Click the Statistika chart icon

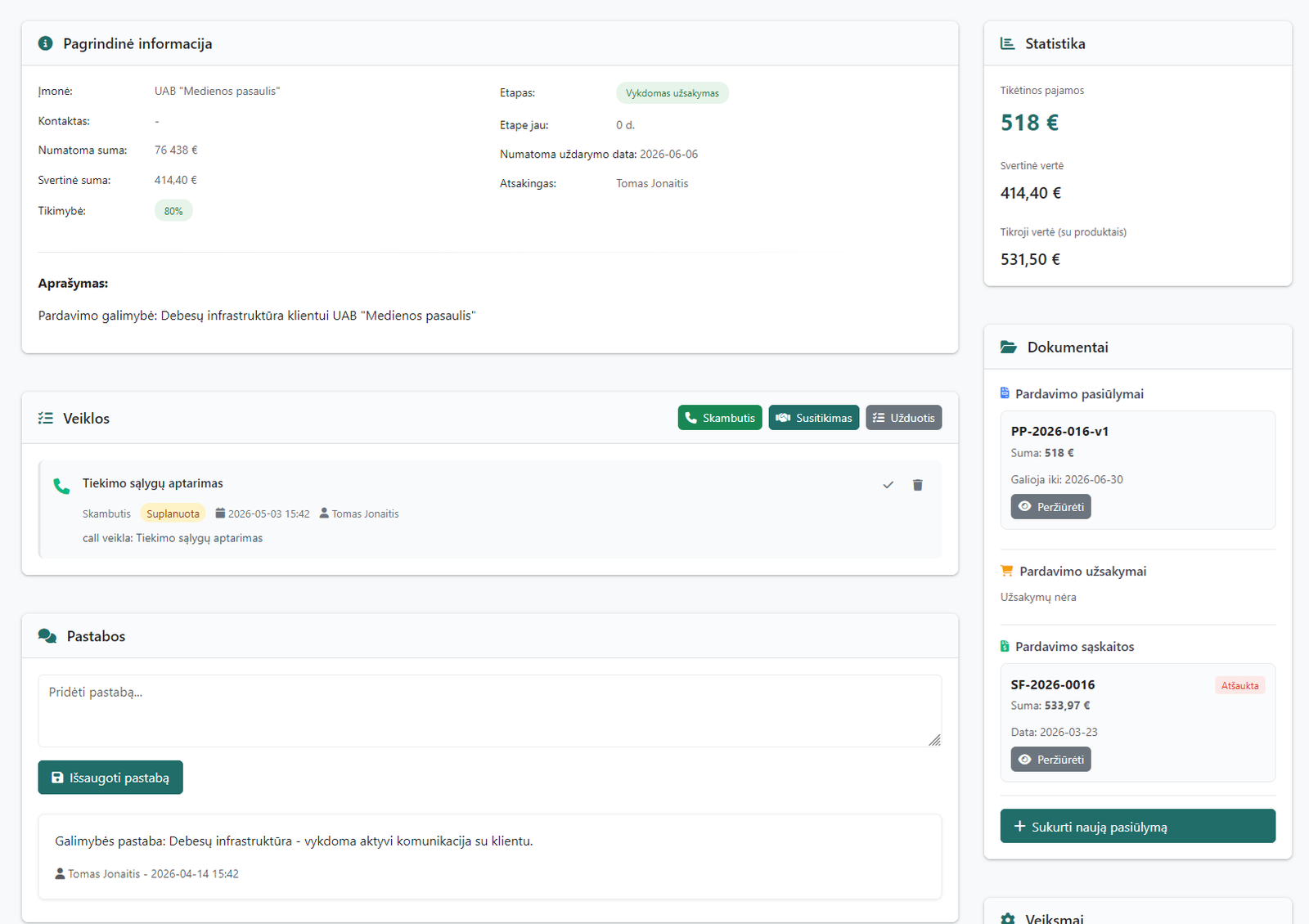pyautogui.click(x=1008, y=43)
